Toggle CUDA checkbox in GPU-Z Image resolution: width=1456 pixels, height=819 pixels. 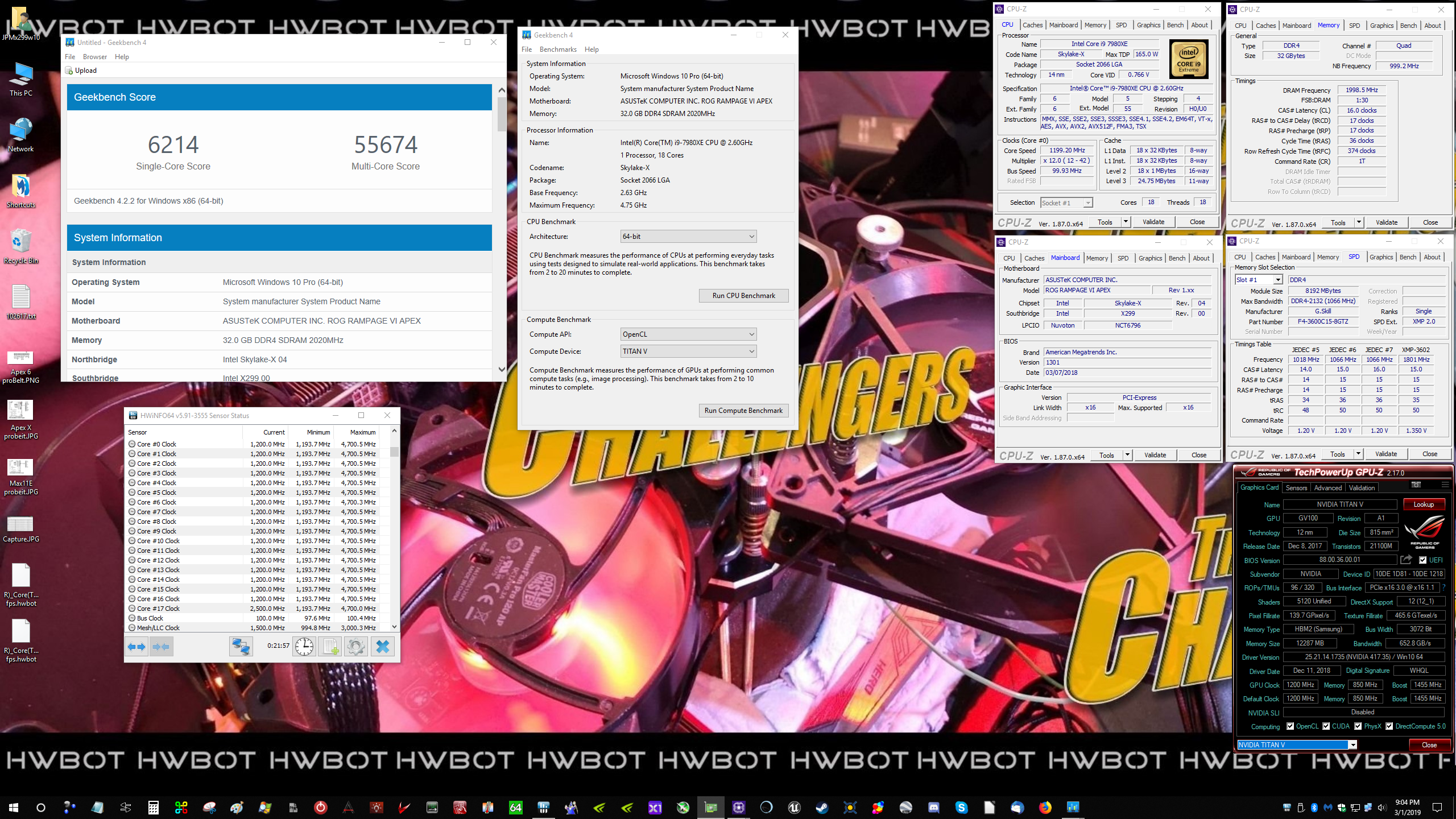[1326, 726]
